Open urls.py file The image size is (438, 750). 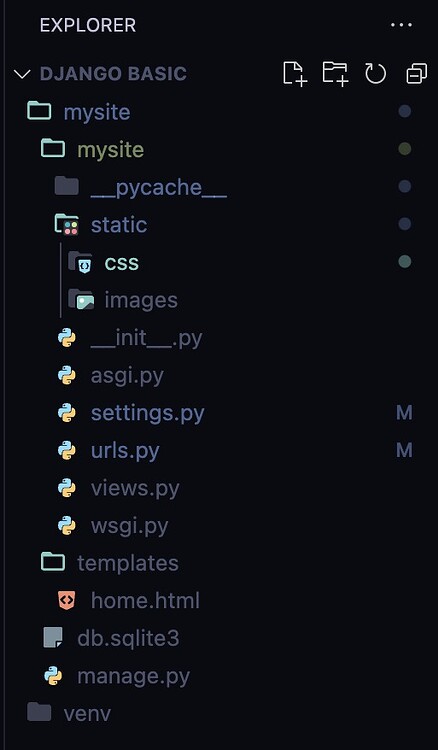pos(125,451)
